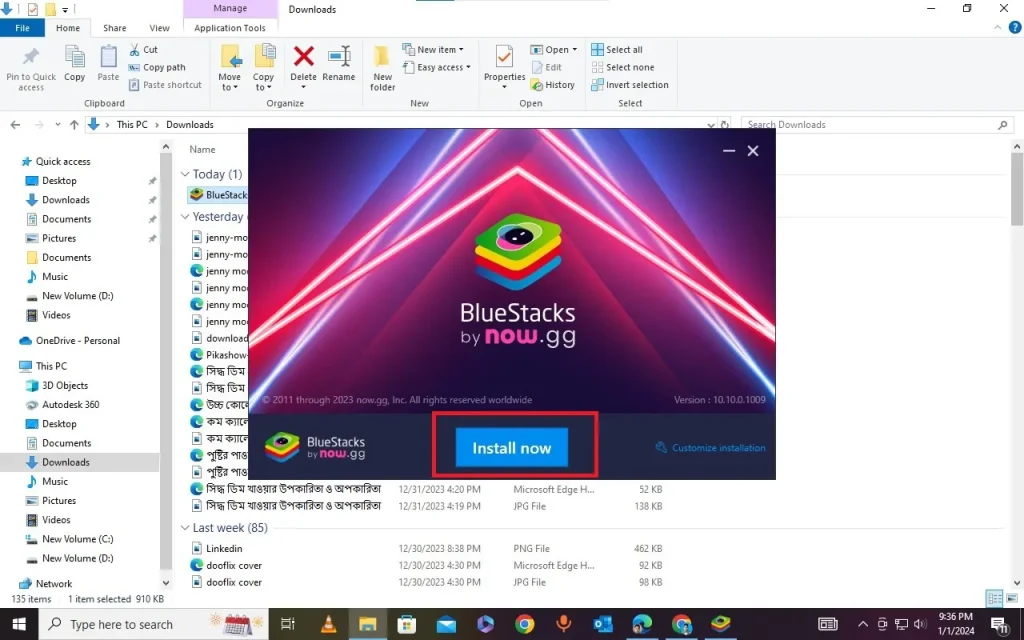This screenshot has height=640, width=1024.
Task: Open the File menu tab
Action: (x=22, y=28)
